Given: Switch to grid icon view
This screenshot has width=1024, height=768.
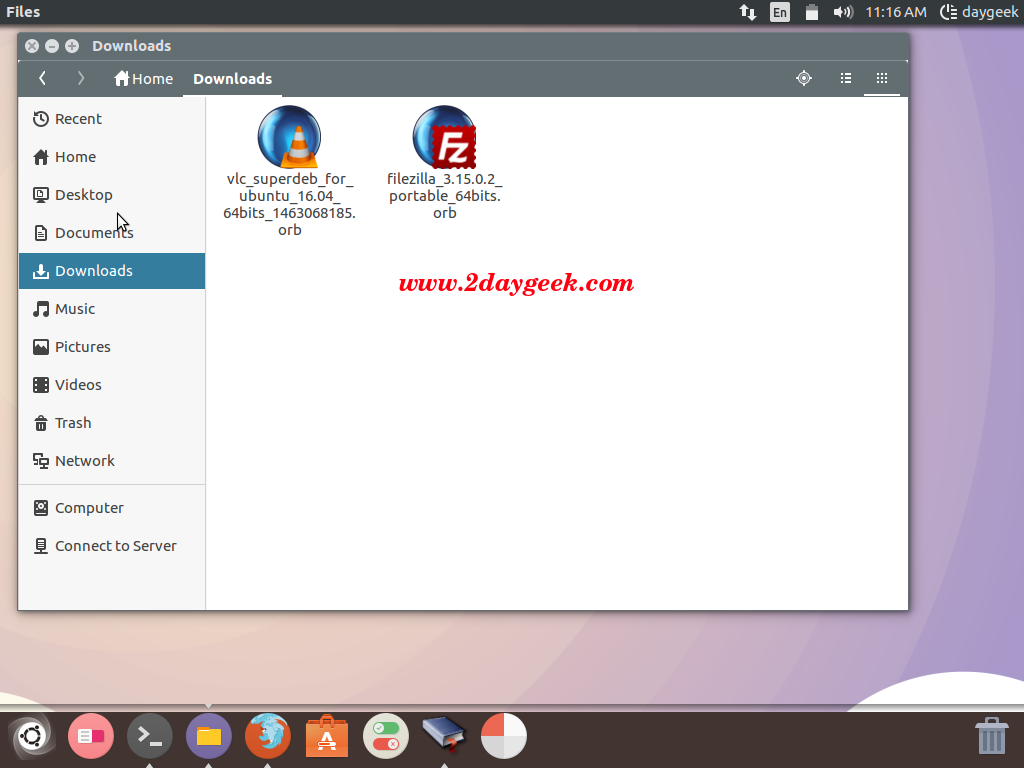Looking at the screenshot, I should tap(882, 78).
